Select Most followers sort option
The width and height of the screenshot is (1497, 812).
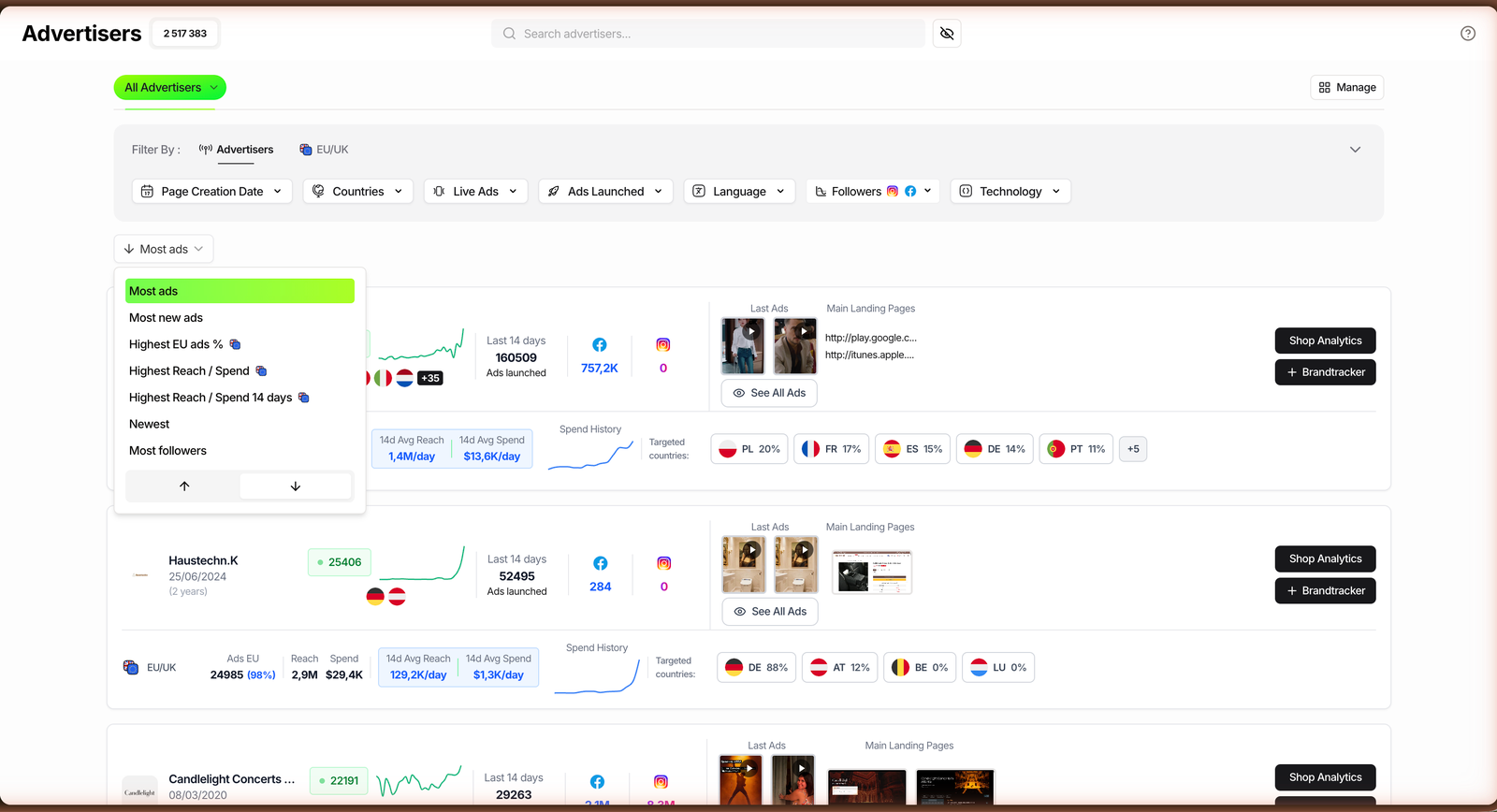click(x=240, y=451)
